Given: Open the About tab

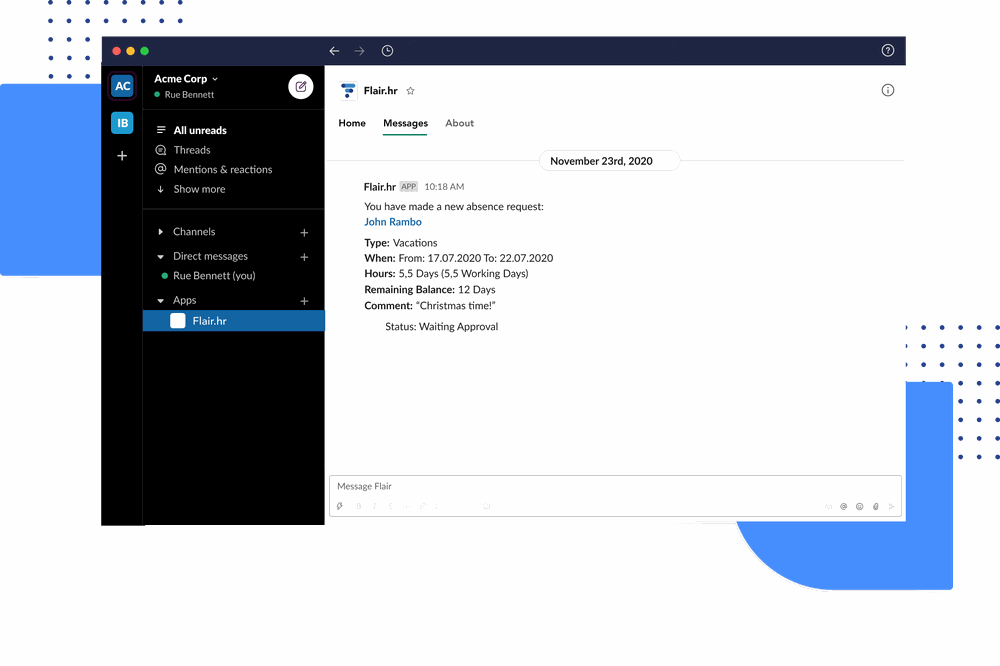Looking at the screenshot, I should [459, 123].
